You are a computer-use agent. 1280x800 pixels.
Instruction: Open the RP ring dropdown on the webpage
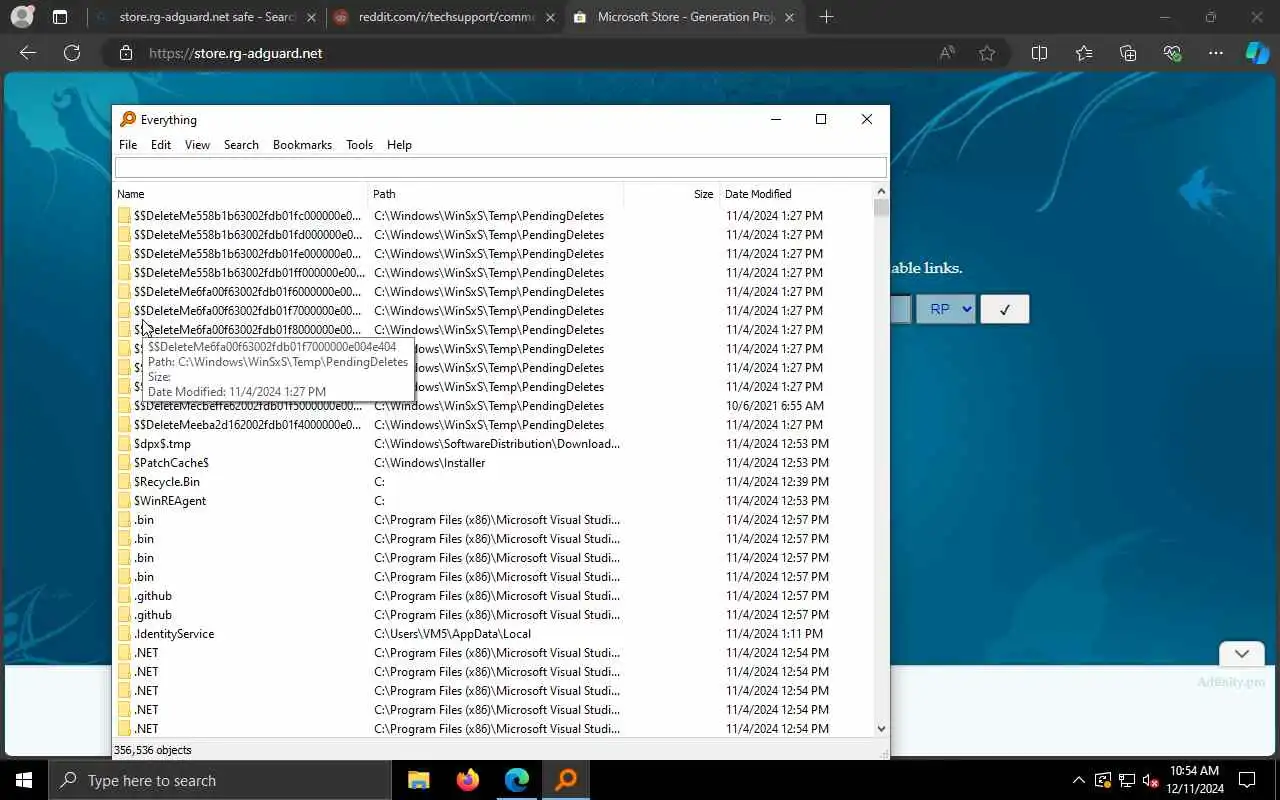(945, 309)
